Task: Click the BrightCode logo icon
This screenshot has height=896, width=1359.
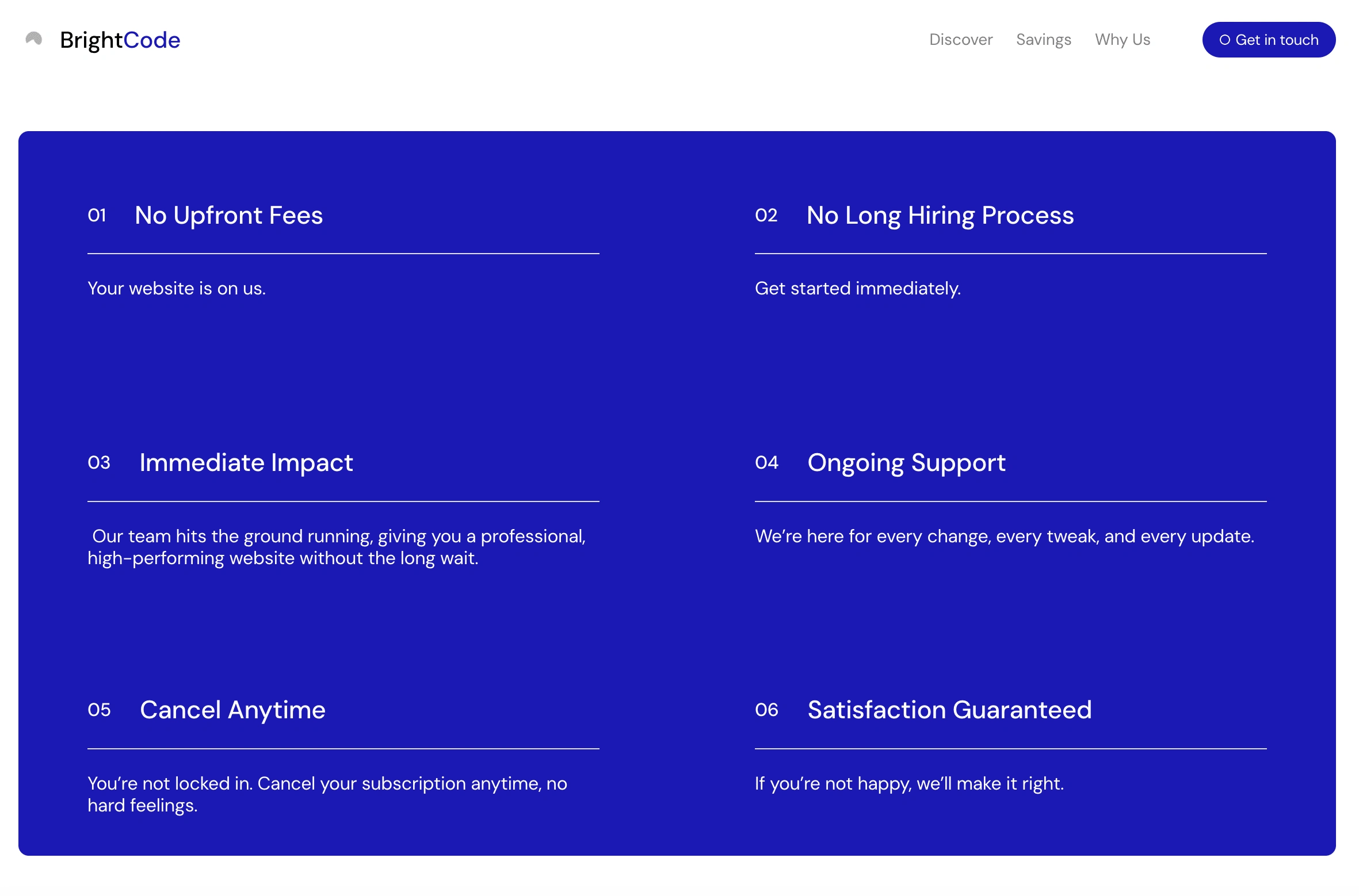Action: [x=34, y=39]
